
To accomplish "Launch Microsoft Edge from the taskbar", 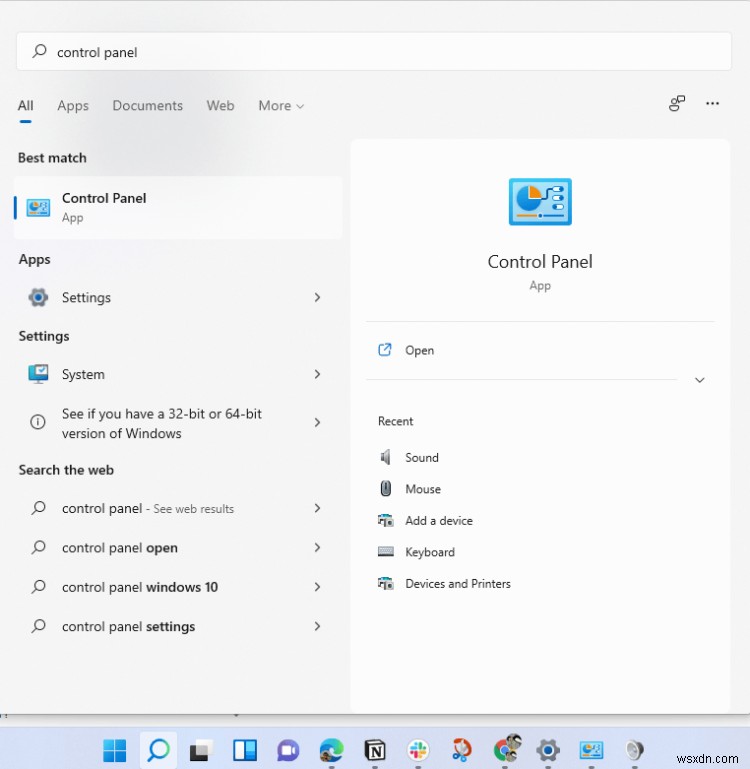I will pos(331,750).
